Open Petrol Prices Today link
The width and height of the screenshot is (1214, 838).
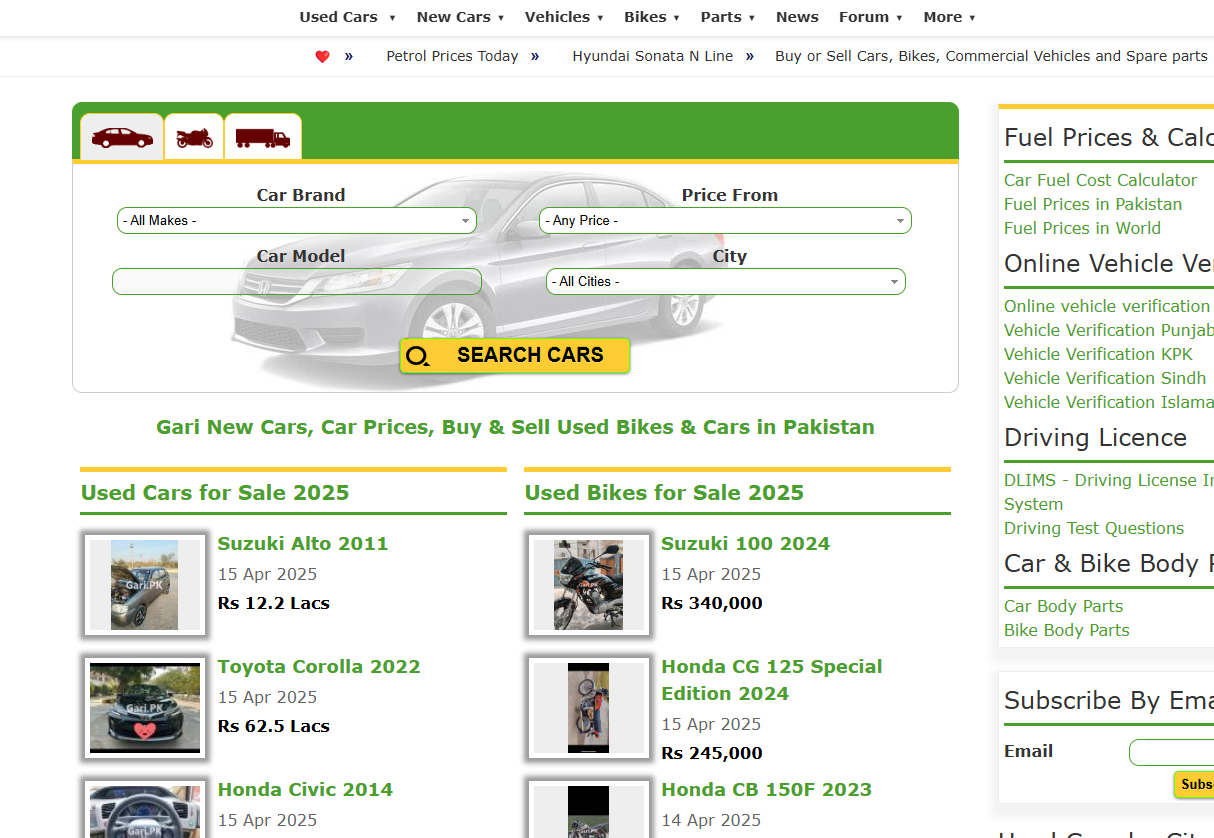tap(452, 56)
